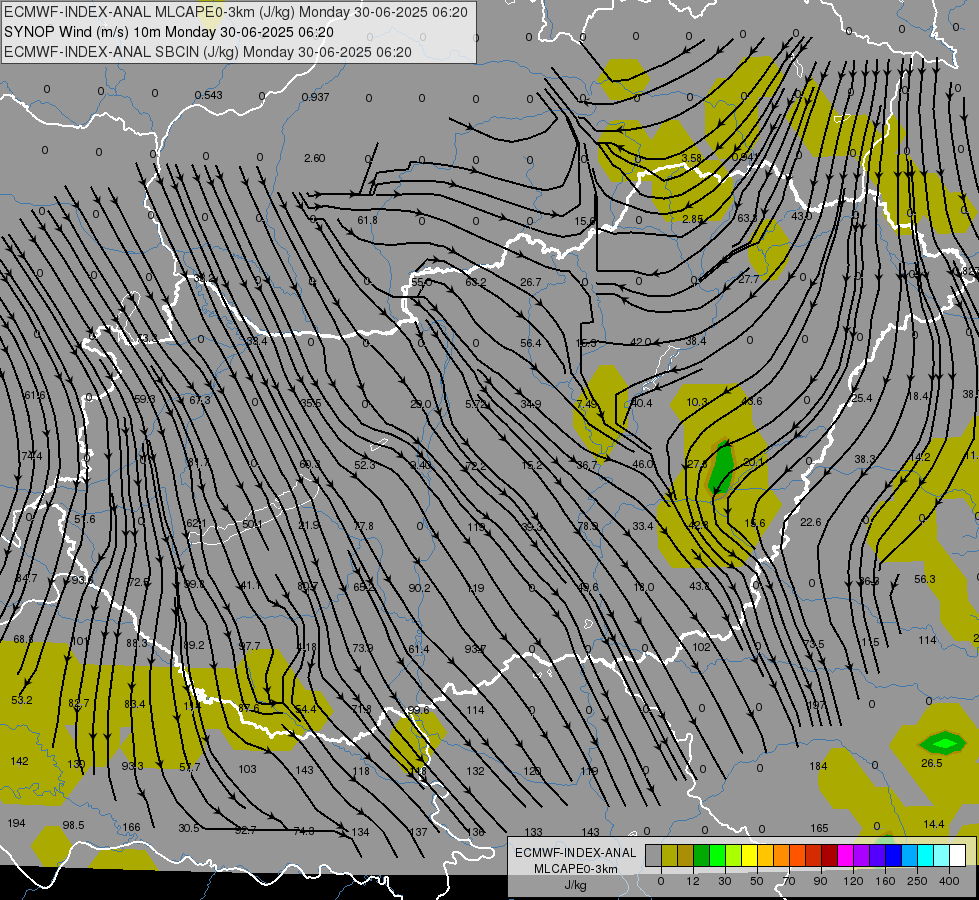Click the legend scale label 400
This screenshot has height=900, width=979.
click(949, 881)
